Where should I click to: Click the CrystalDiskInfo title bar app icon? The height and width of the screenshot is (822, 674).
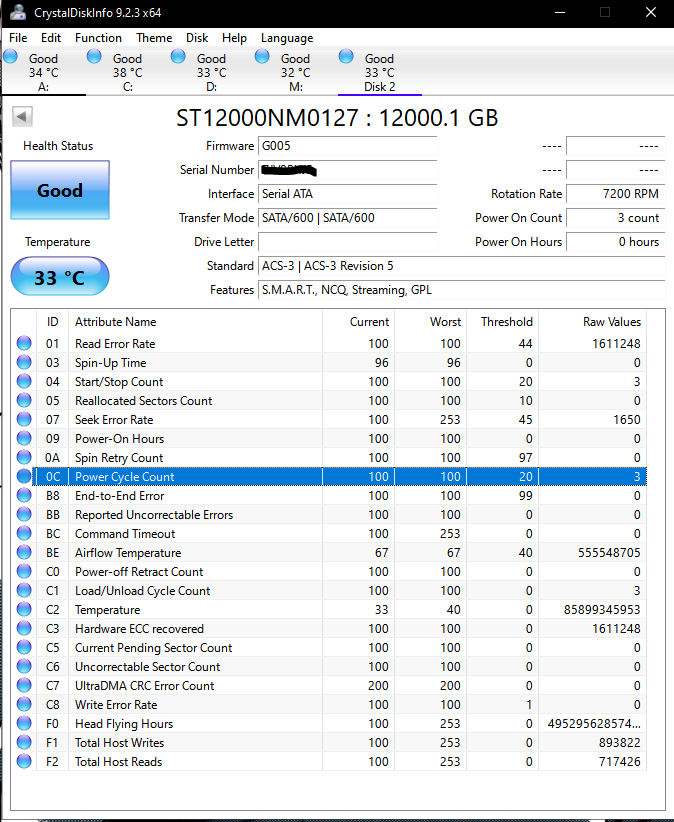coord(18,12)
